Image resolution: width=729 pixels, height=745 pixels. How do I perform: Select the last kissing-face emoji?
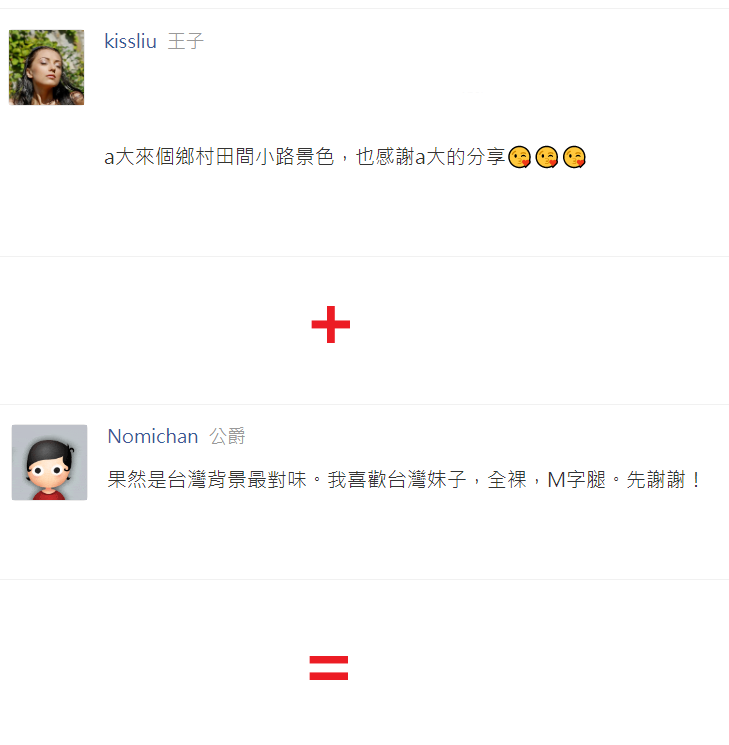(574, 157)
